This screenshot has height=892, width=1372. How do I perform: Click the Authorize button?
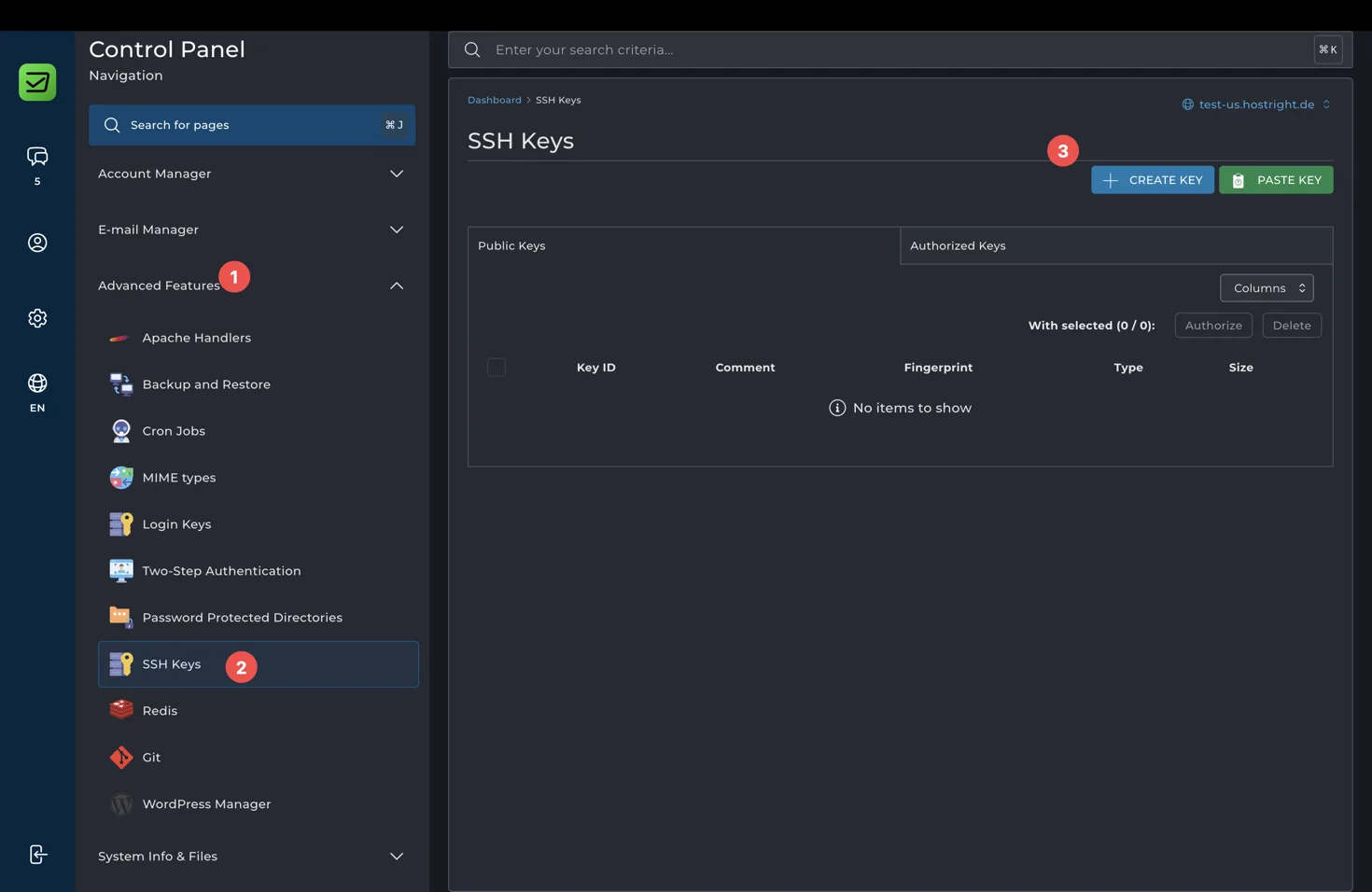click(1213, 326)
